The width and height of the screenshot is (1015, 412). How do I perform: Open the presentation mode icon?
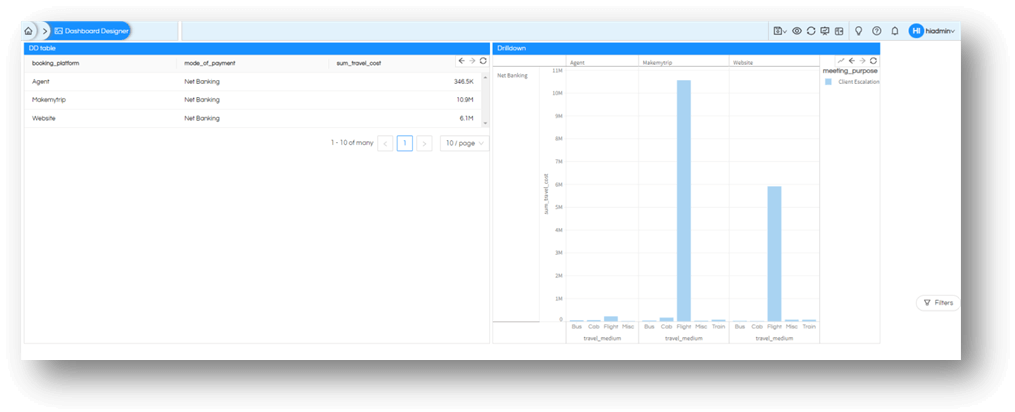[x=825, y=30]
